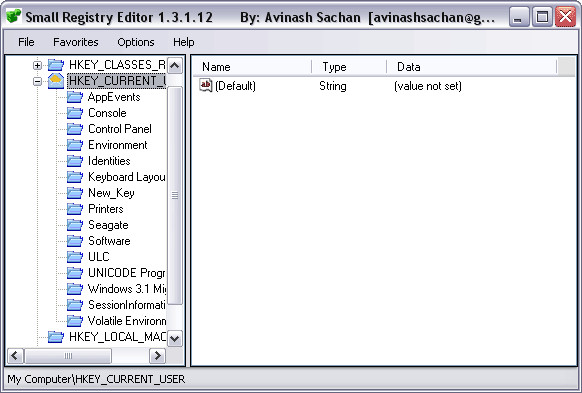Click the UNICODE Program folder icon
Image resolution: width=582 pixels, height=393 pixels.
[75, 273]
